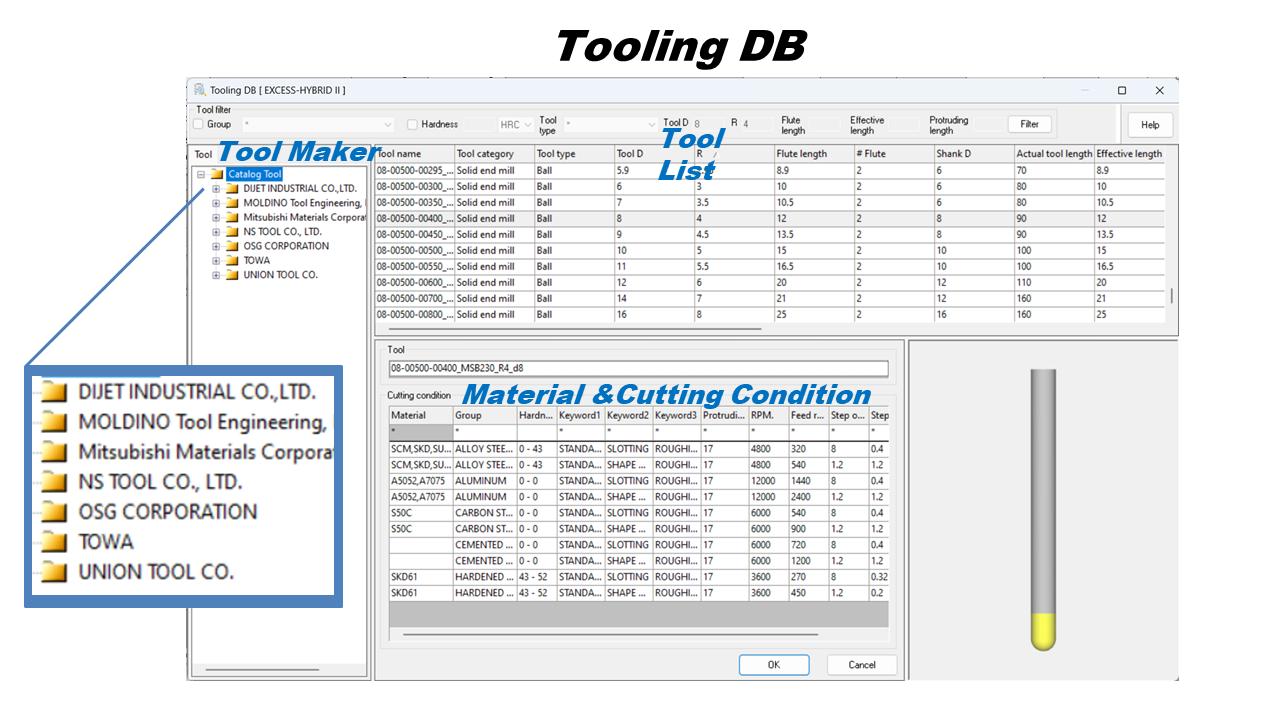Select OSG CORPORATION in the tree
This screenshot has width=1280, height=720.
(x=286, y=246)
